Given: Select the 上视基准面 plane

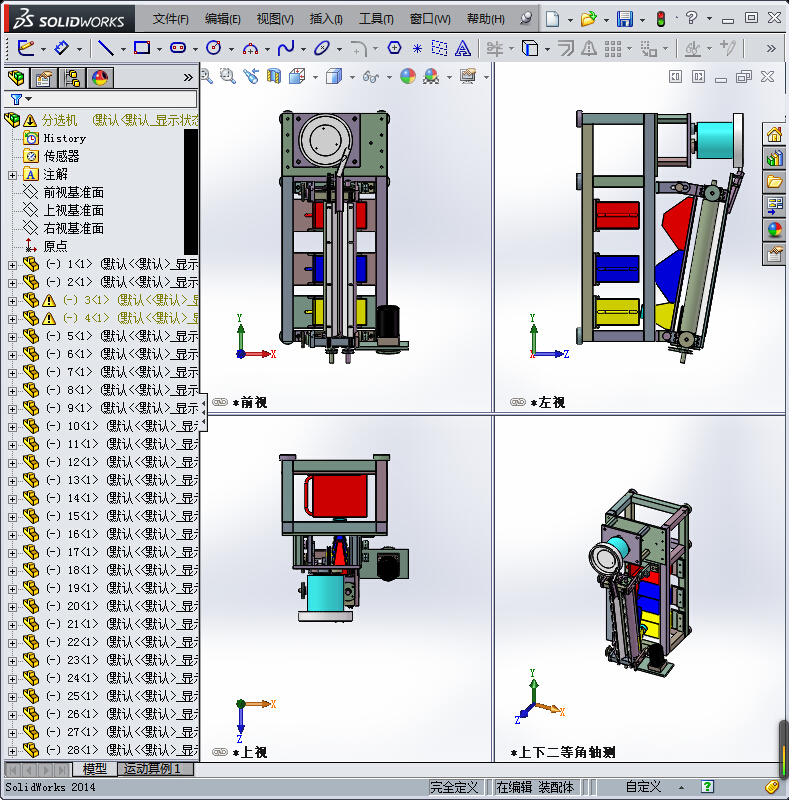Looking at the screenshot, I should 73,211.
